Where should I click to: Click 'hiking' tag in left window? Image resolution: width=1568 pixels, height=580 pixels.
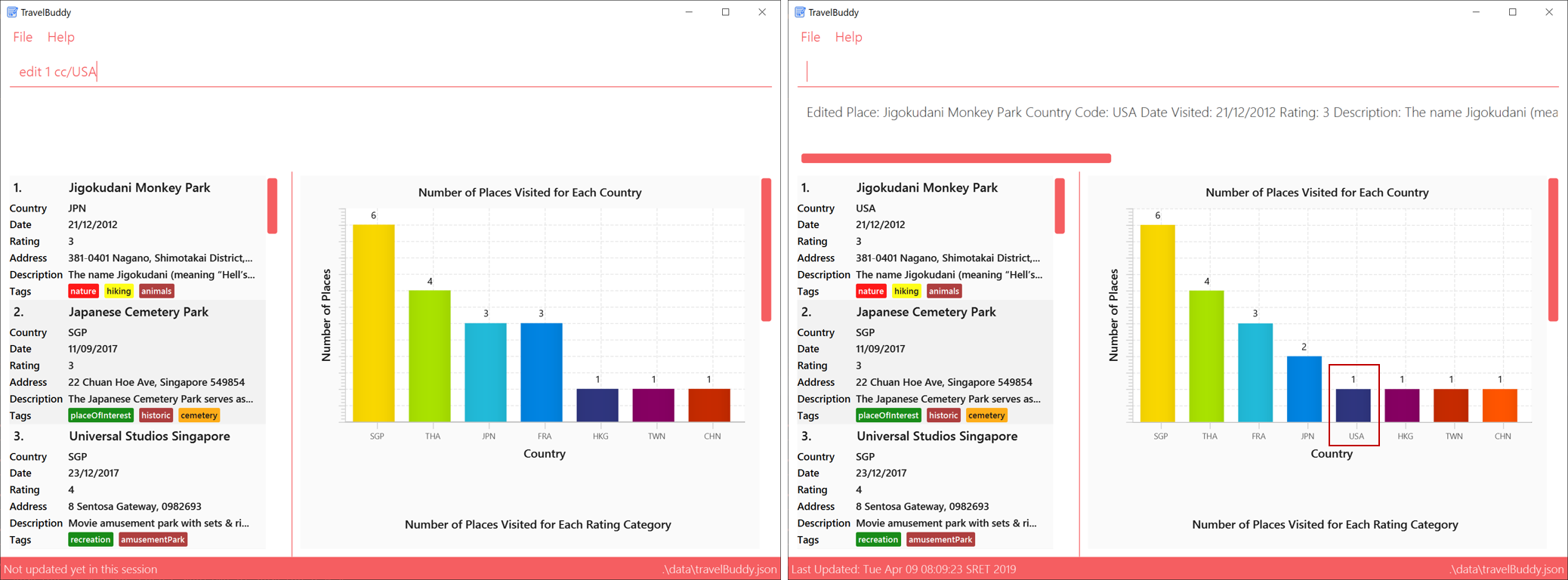[119, 292]
